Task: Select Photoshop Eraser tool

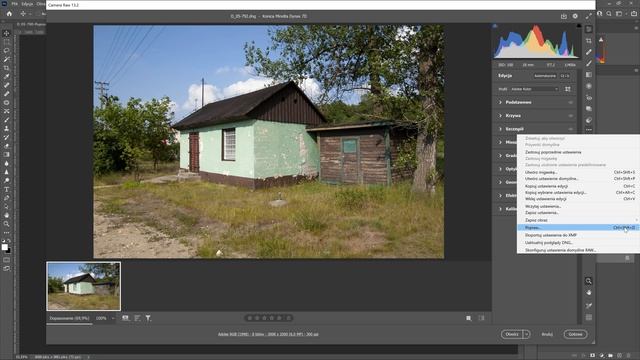Action: tap(7, 146)
